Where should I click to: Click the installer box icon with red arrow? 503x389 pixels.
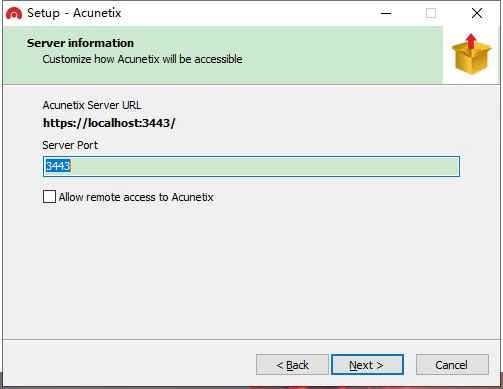471,54
